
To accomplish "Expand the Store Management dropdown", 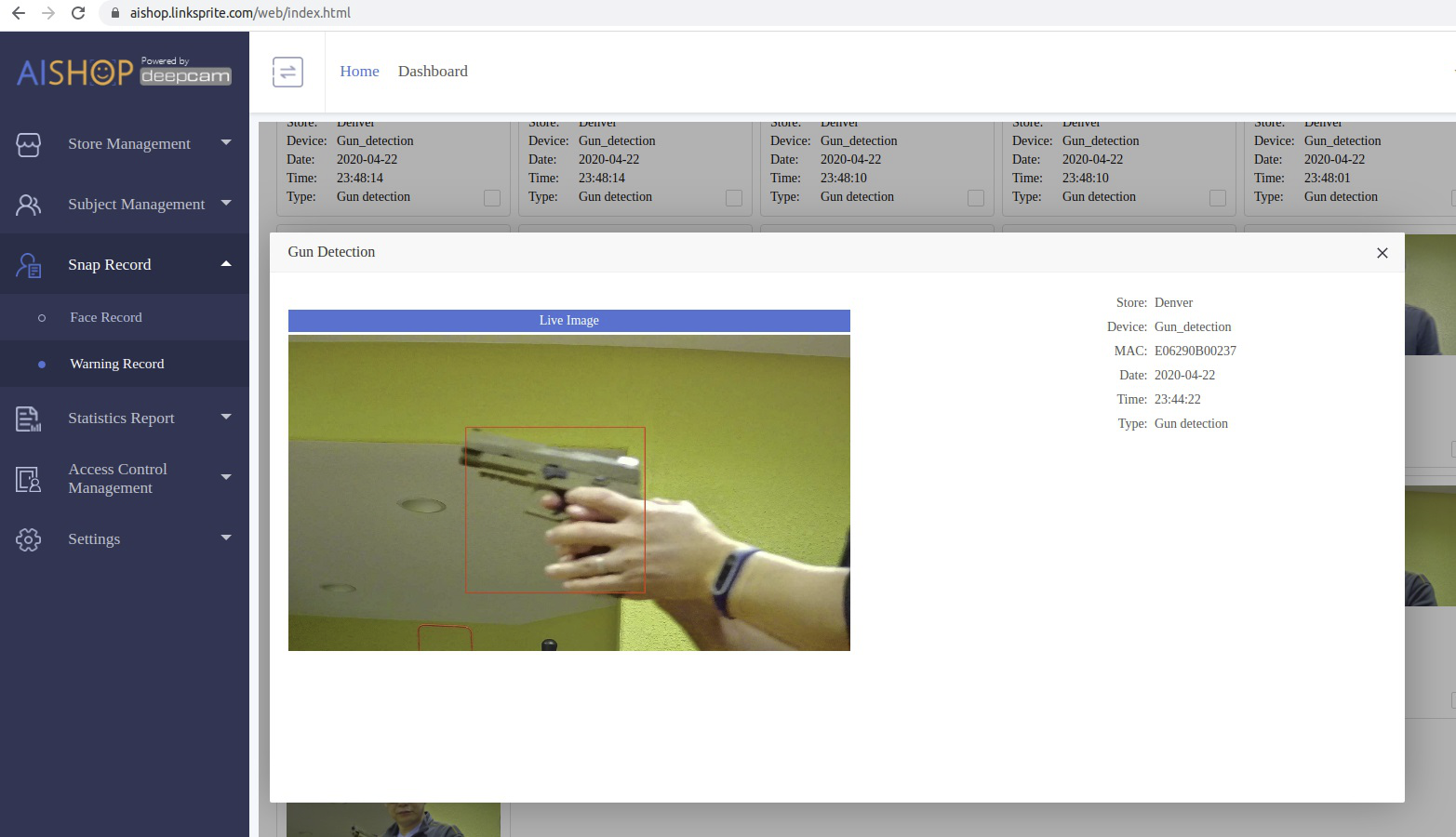I will click(x=225, y=143).
